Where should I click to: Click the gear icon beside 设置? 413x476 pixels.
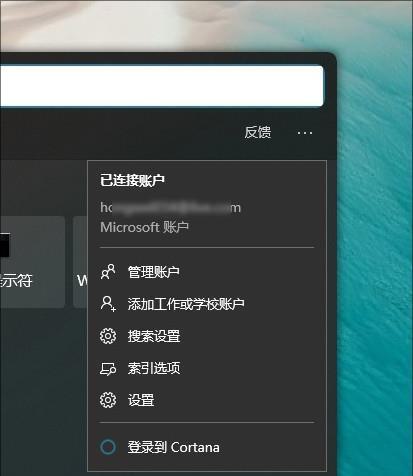[x=108, y=400]
